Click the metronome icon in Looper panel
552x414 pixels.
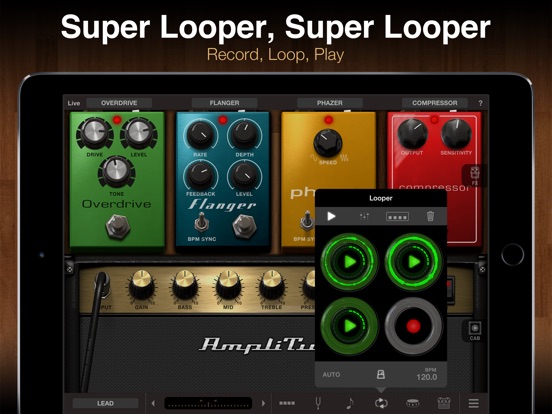point(381,375)
